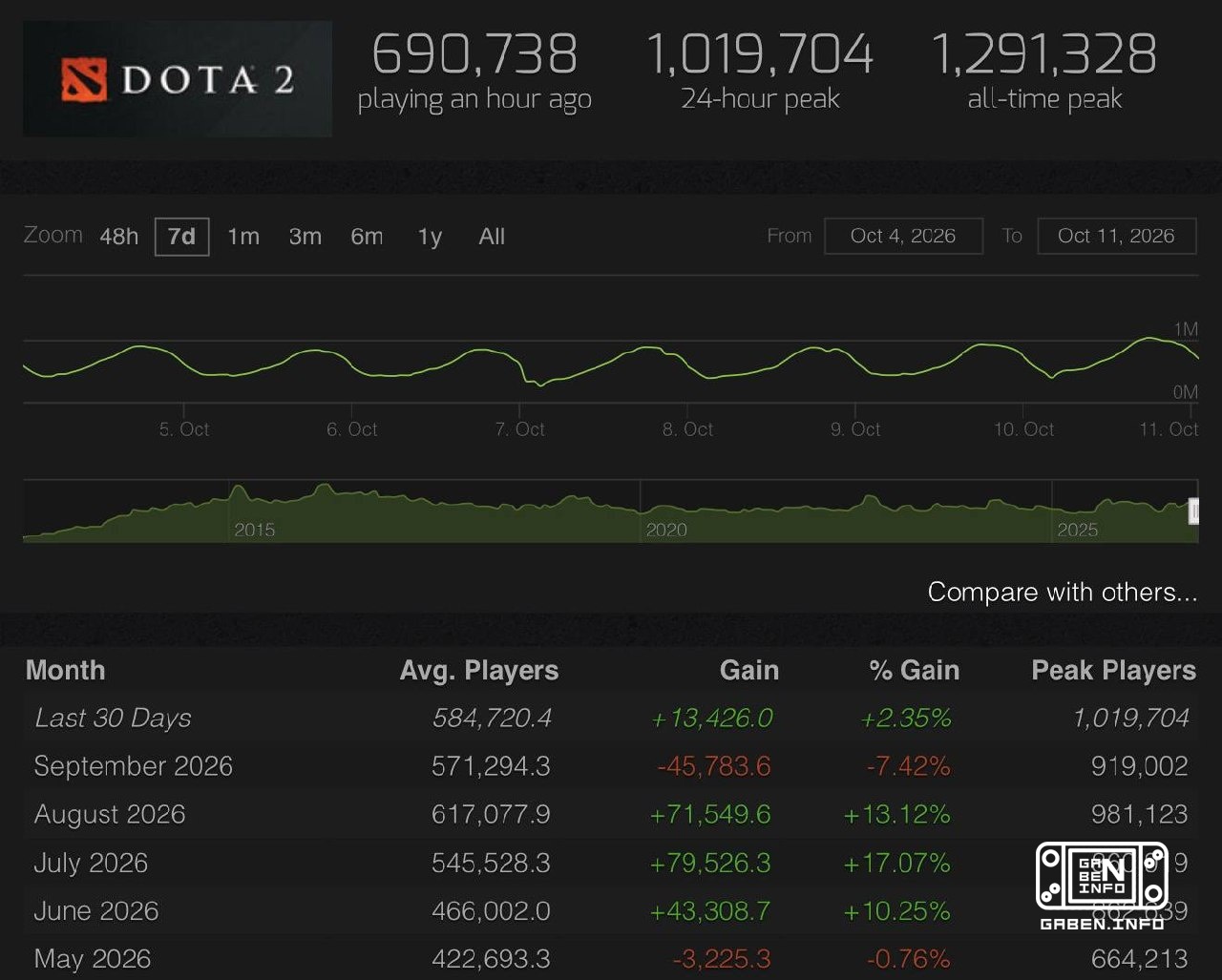Click the 571,294.3 average players value

coord(491,766)
